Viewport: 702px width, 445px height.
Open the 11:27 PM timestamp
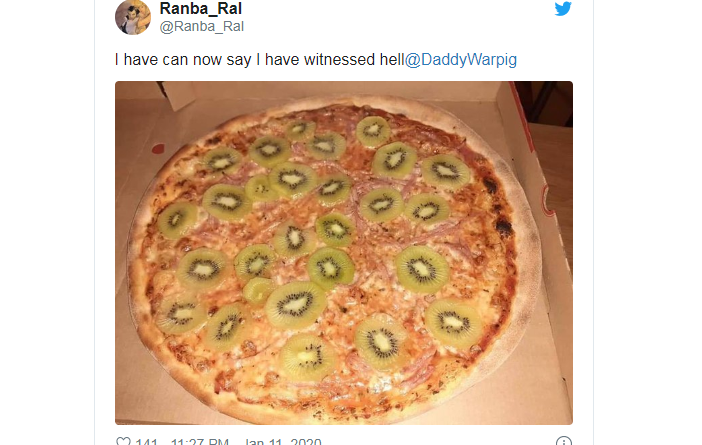point(200,441)
